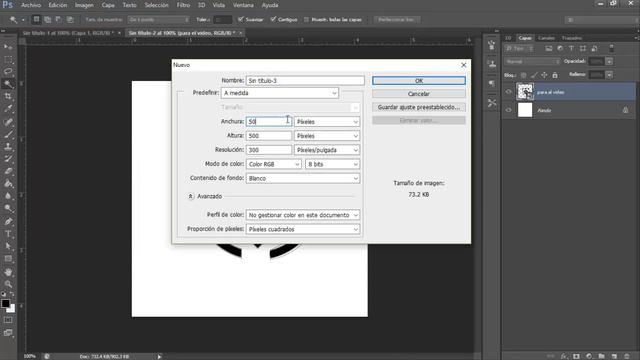Click the background color swatch
640x360 pixels.
click(12, 310)
